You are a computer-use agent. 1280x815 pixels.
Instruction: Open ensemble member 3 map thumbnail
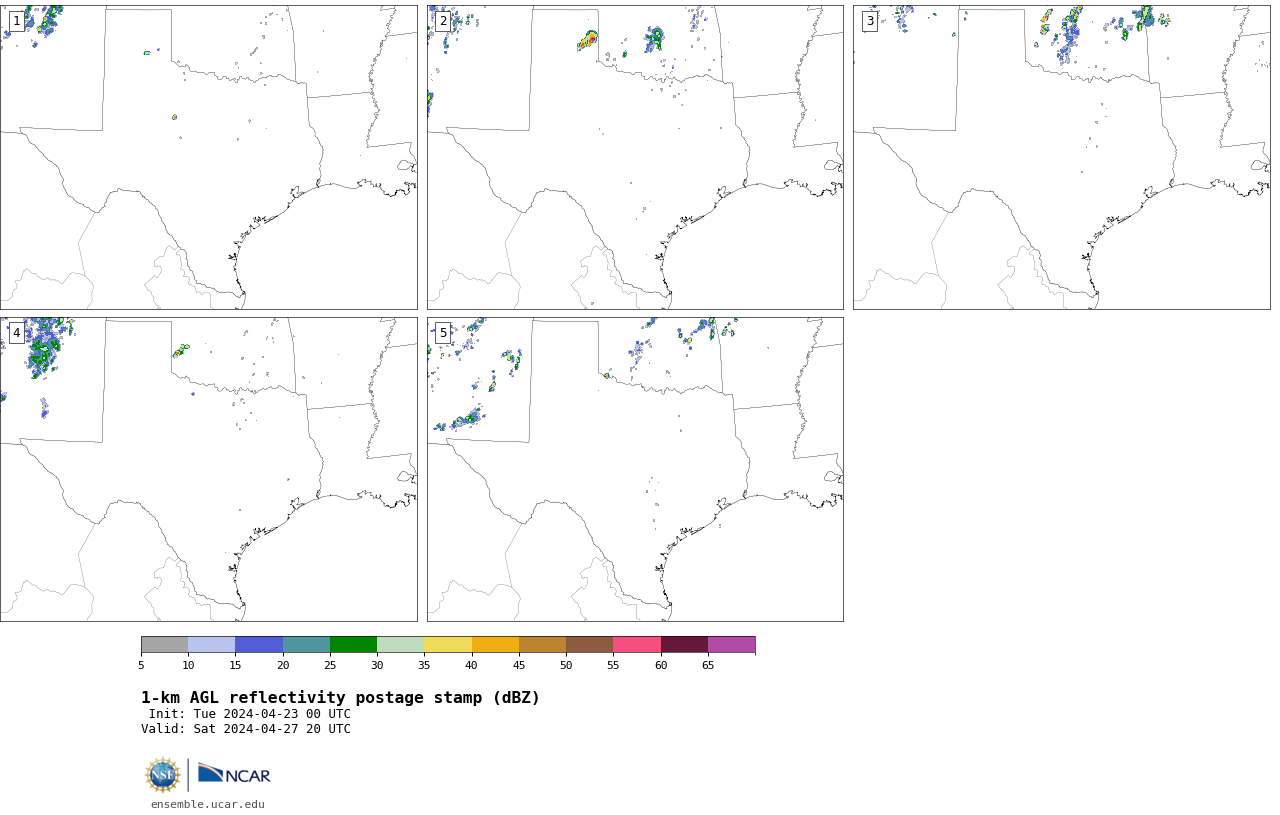point(1061,157)
